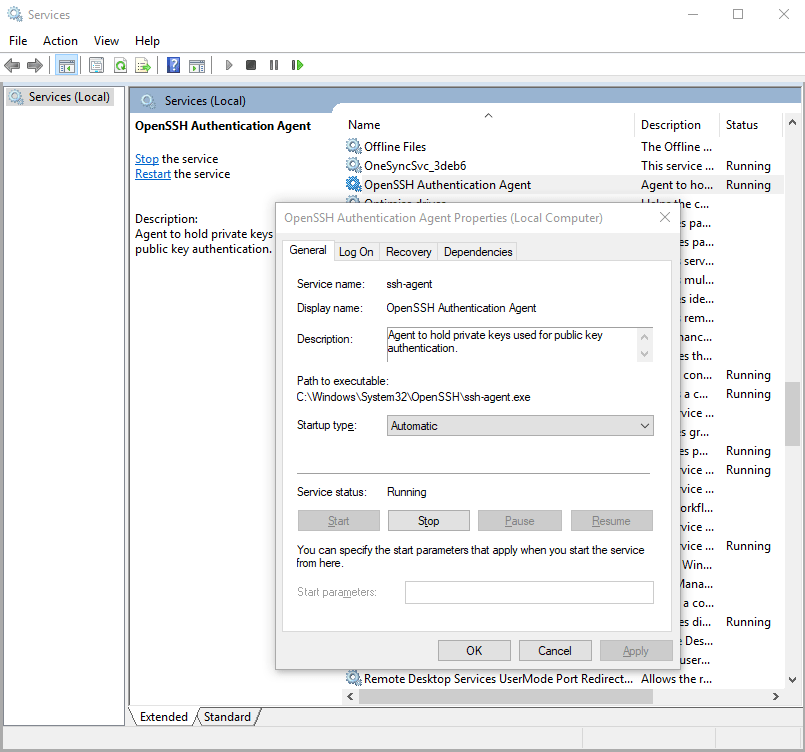Click the description box scroll up arrow
Image resolution: width=805 pixels, height=752 pixels.
point(645,337)
